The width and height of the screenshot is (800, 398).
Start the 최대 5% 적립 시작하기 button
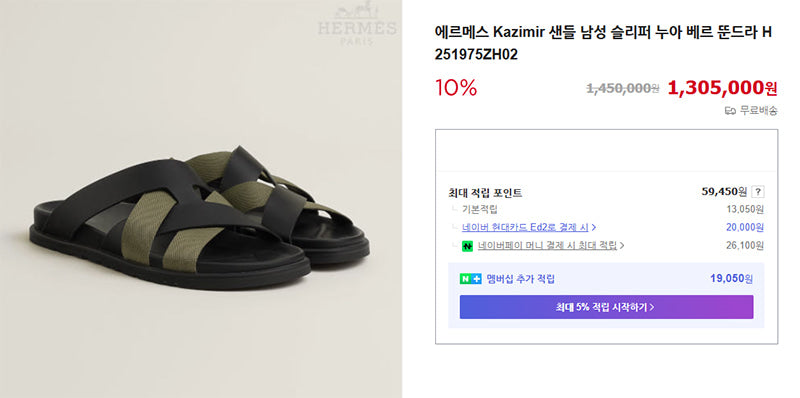click(x=606, y=307)
